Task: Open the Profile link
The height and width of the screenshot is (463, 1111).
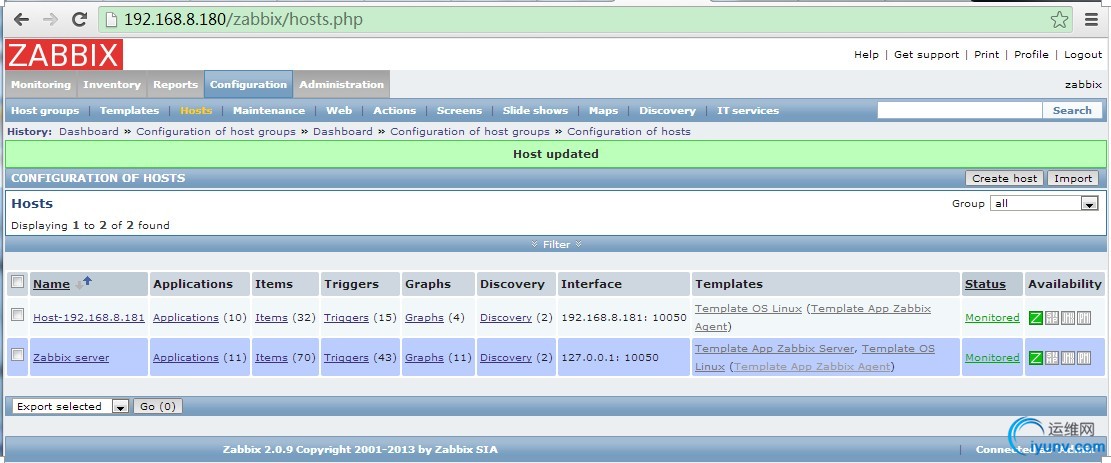Action: pos(1031,55)
